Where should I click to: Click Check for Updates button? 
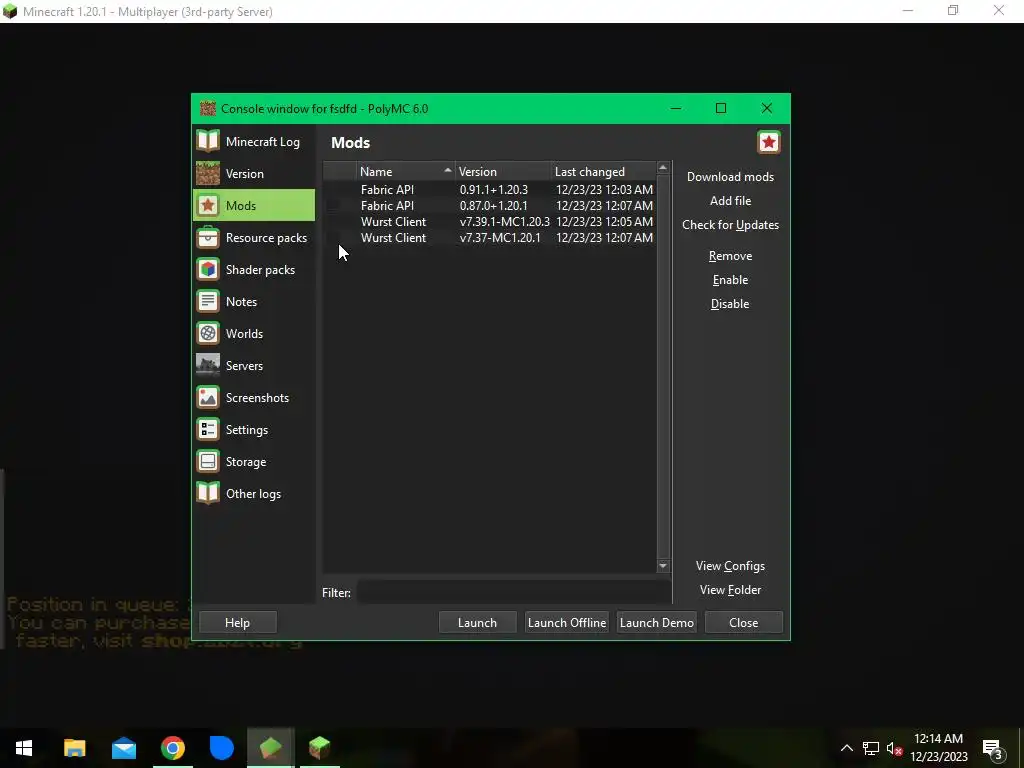pyautogui.click(x=730, y=225)
